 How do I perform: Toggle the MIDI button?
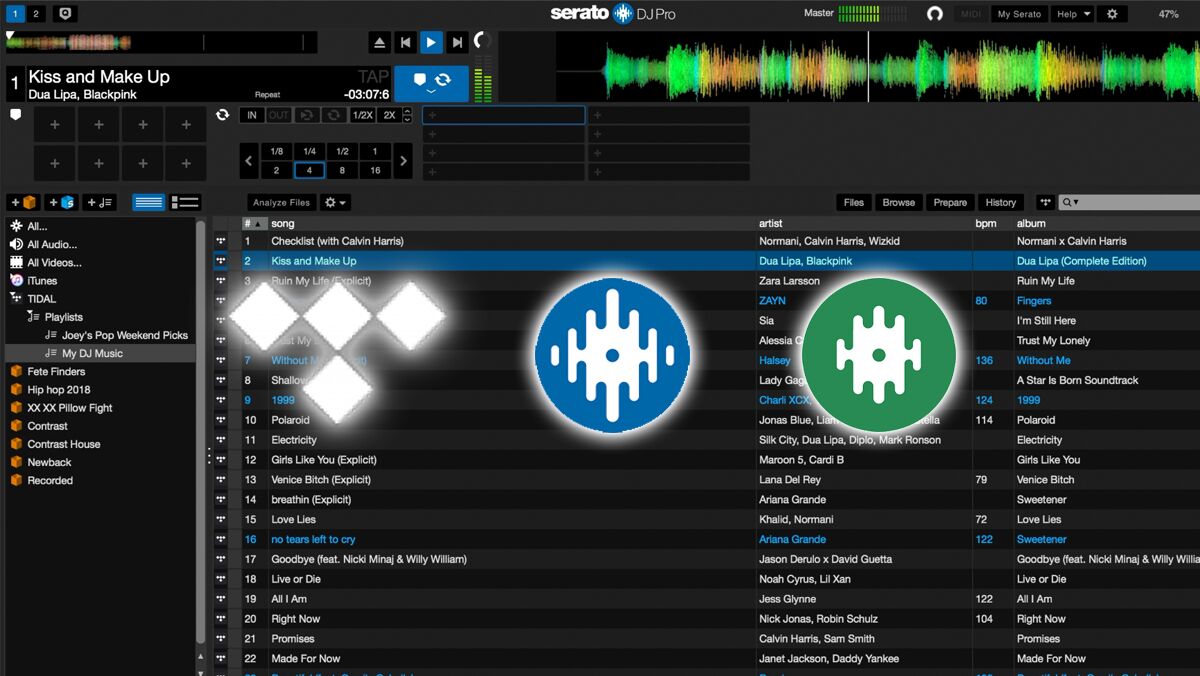970,14
